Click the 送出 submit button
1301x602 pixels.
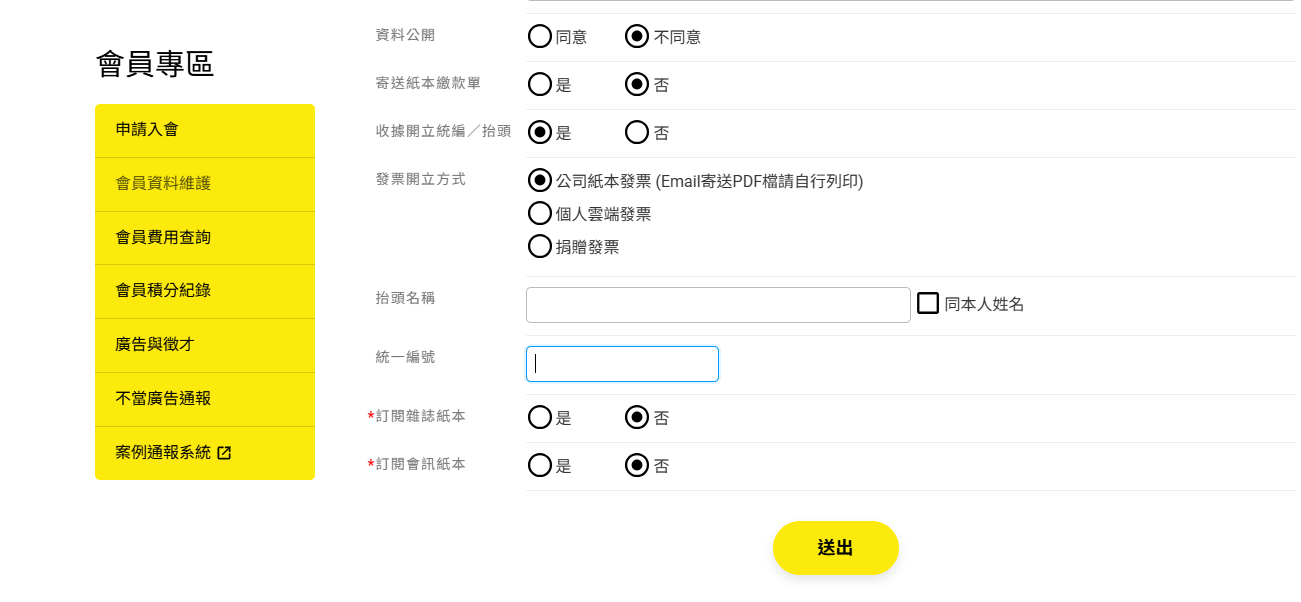point(836,548)
